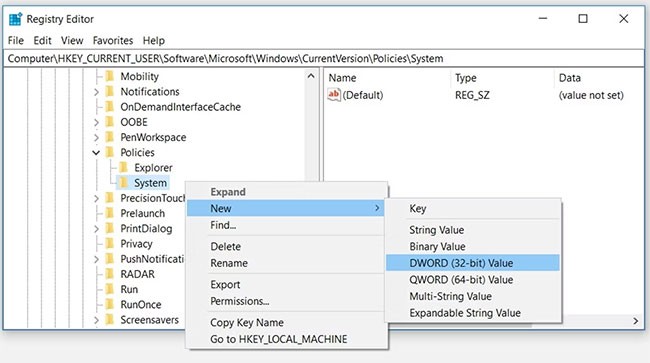Click the Notifications folder icon
This screenshot has width=650, height=363.
tap(110, 92)
